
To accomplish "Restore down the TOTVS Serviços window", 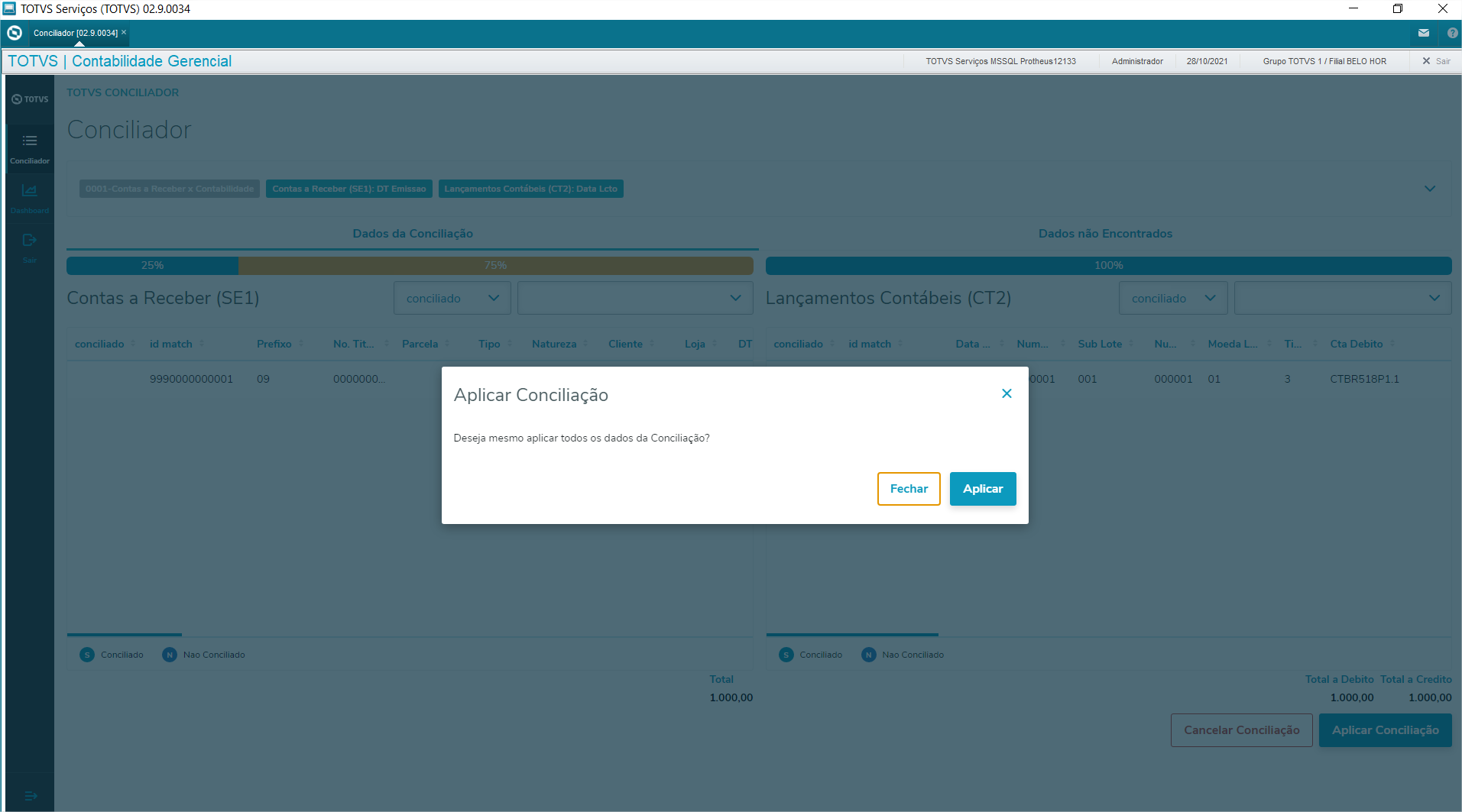I will coord(1398,8).
